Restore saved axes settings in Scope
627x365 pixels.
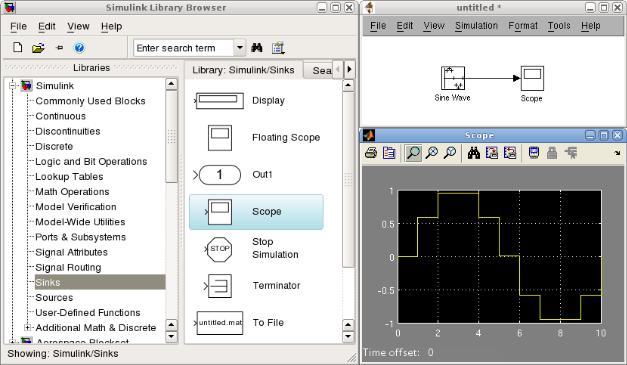coord(510,153)
